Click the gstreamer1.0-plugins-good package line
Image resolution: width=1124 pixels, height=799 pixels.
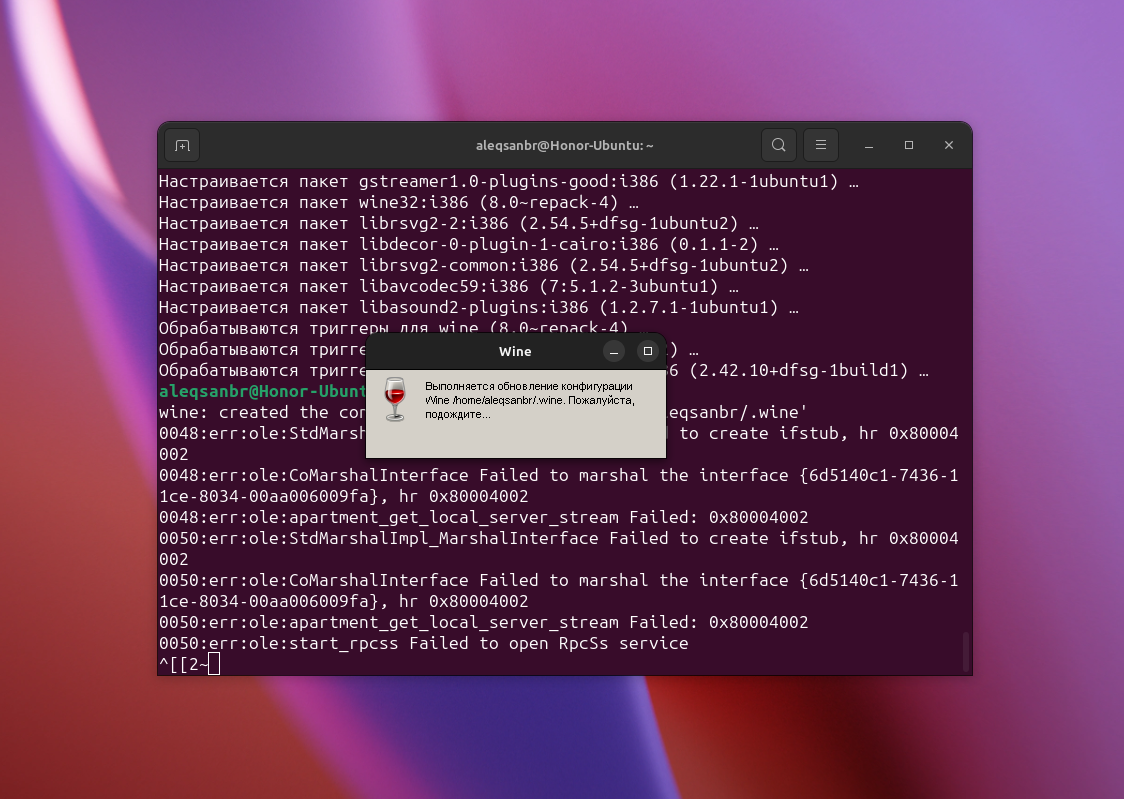[508, 182]
